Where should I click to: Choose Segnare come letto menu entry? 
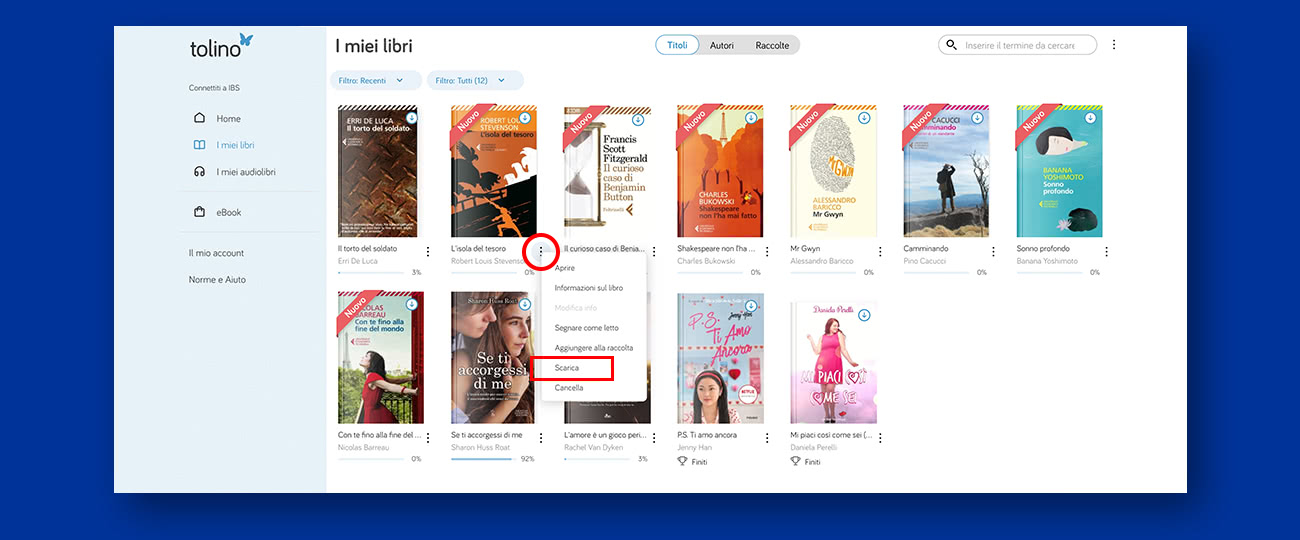tap(587, 328)
